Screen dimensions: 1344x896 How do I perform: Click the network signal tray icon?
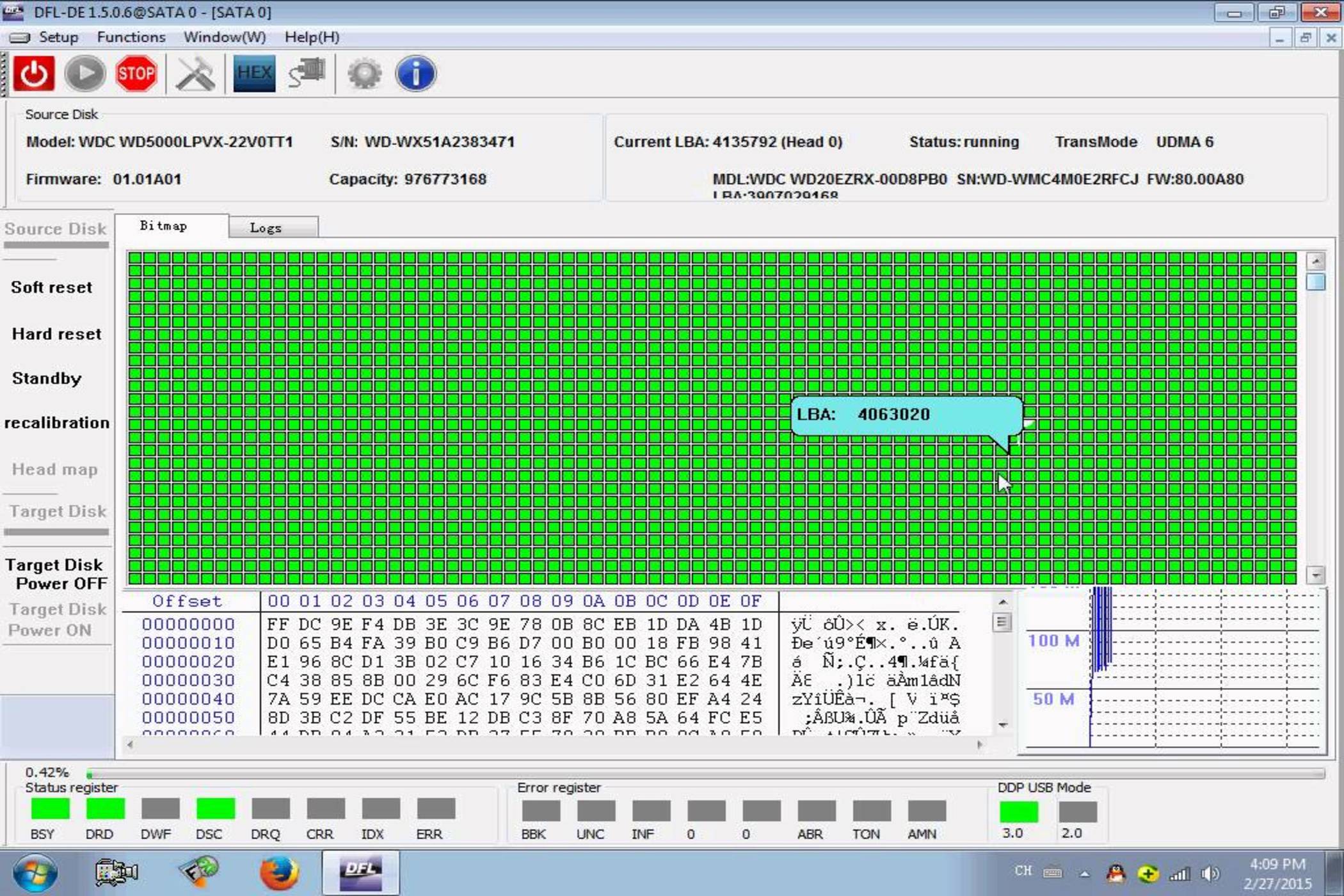[x=1180, y=874]
